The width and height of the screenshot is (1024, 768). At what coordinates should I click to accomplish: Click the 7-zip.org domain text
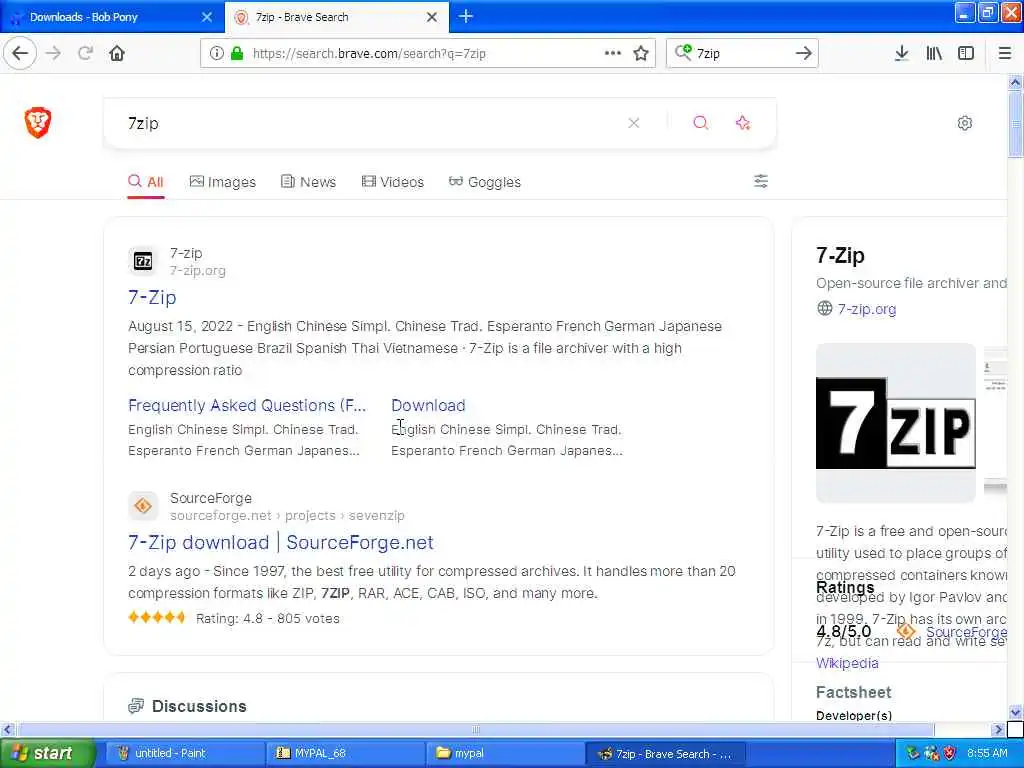[198, 270]
